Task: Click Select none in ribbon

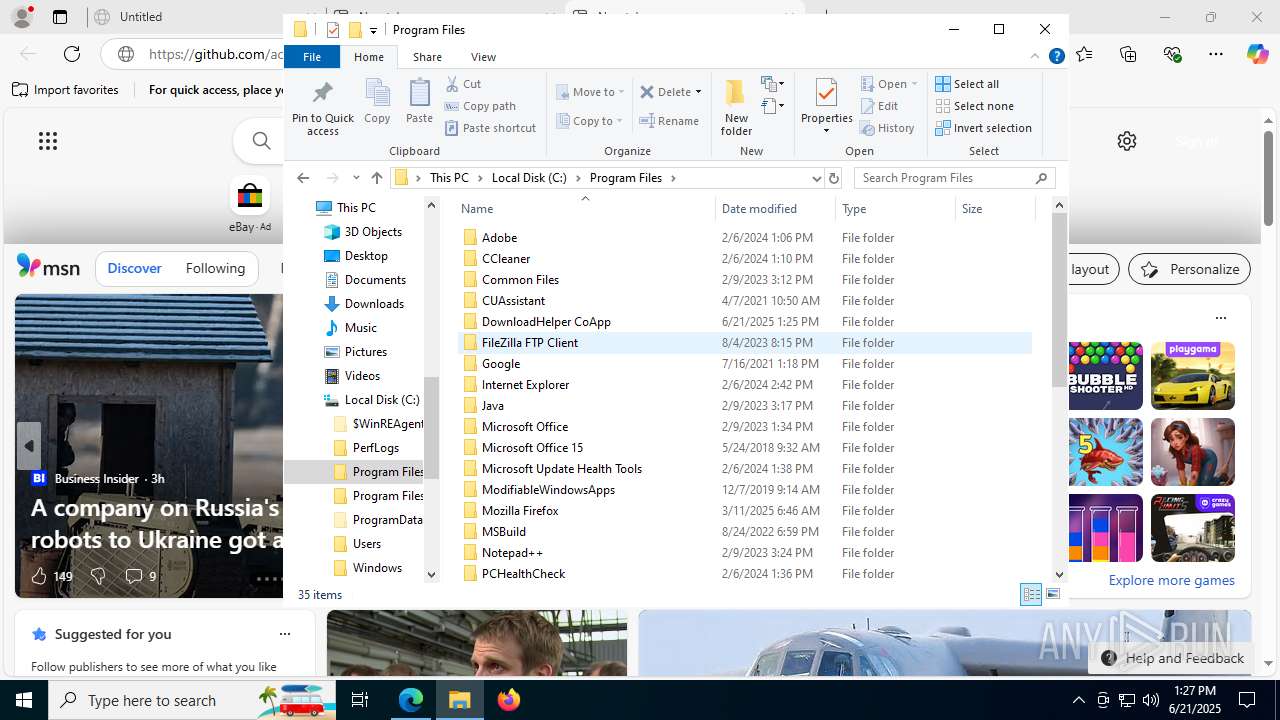Action: 974,106
